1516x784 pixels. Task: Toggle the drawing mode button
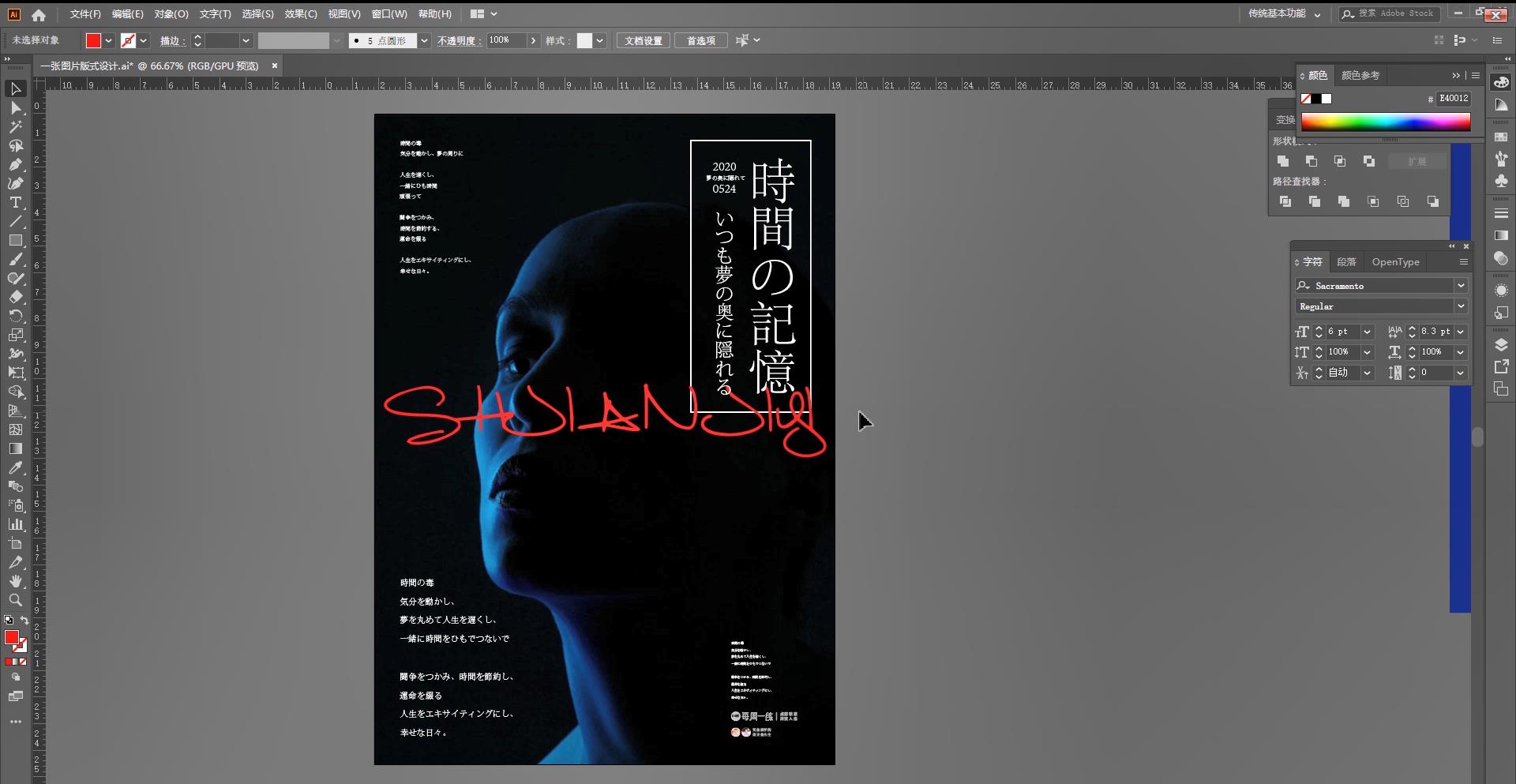(x=16, y=677)
